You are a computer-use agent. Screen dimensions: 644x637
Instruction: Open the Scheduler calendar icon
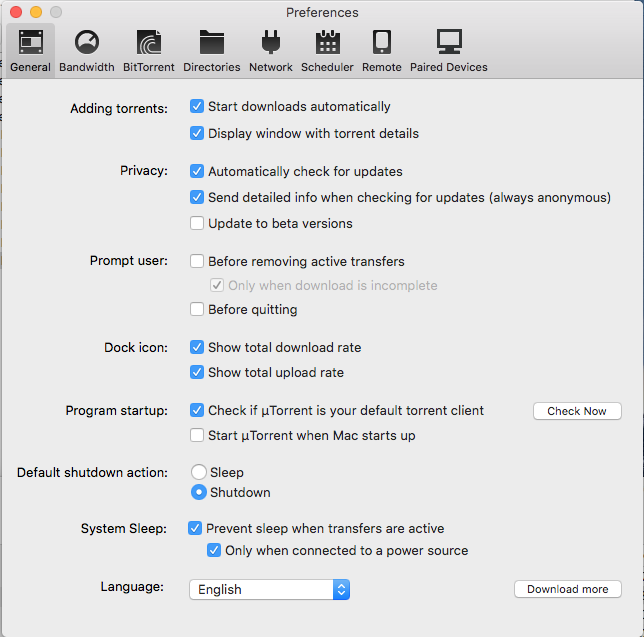[327, 42]
